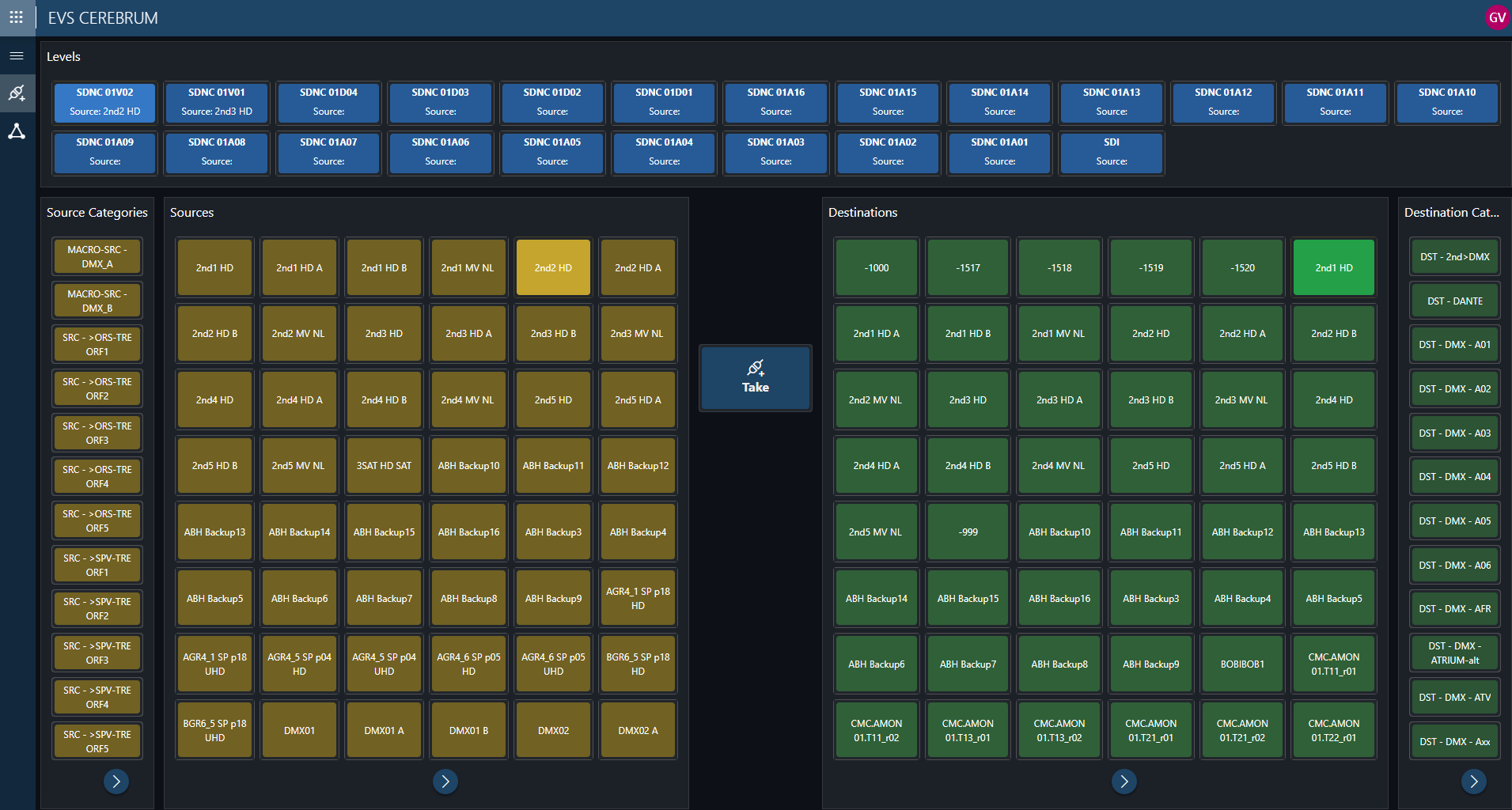Select level SDNC 01D04

coord(328,102)
